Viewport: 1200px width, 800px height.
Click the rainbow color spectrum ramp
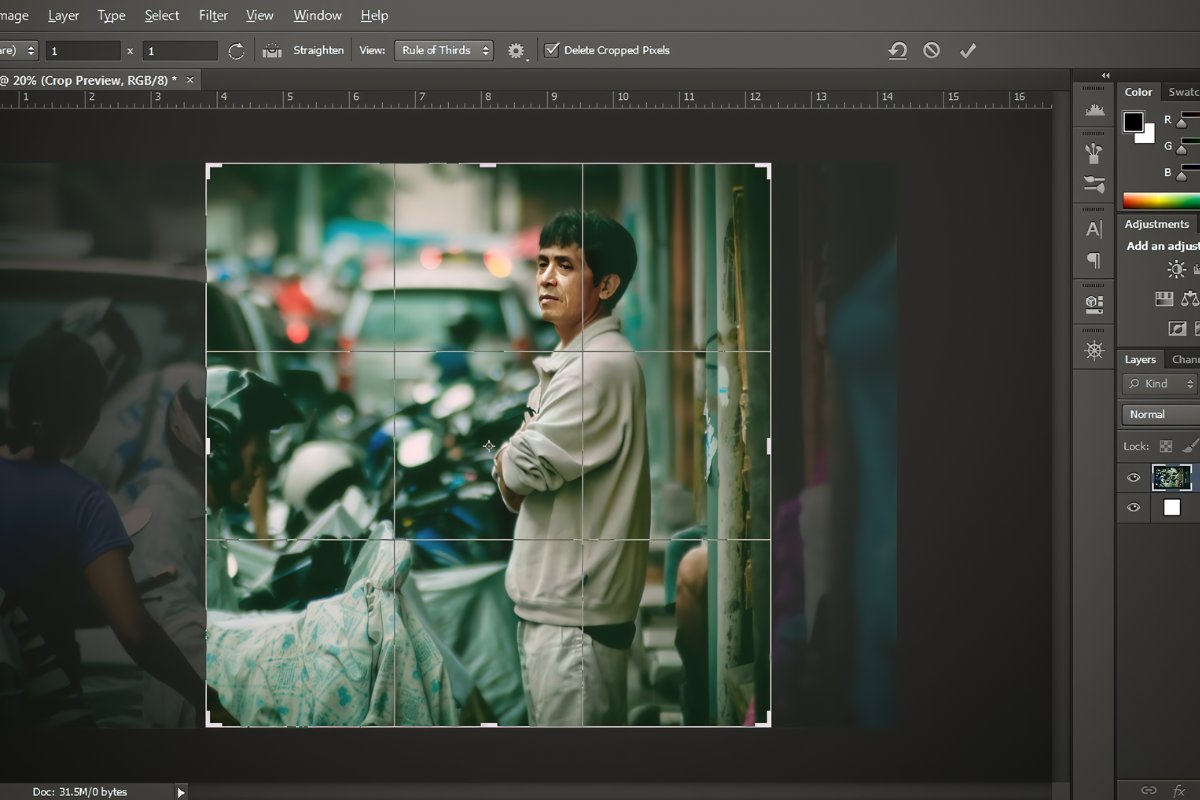1160,199
